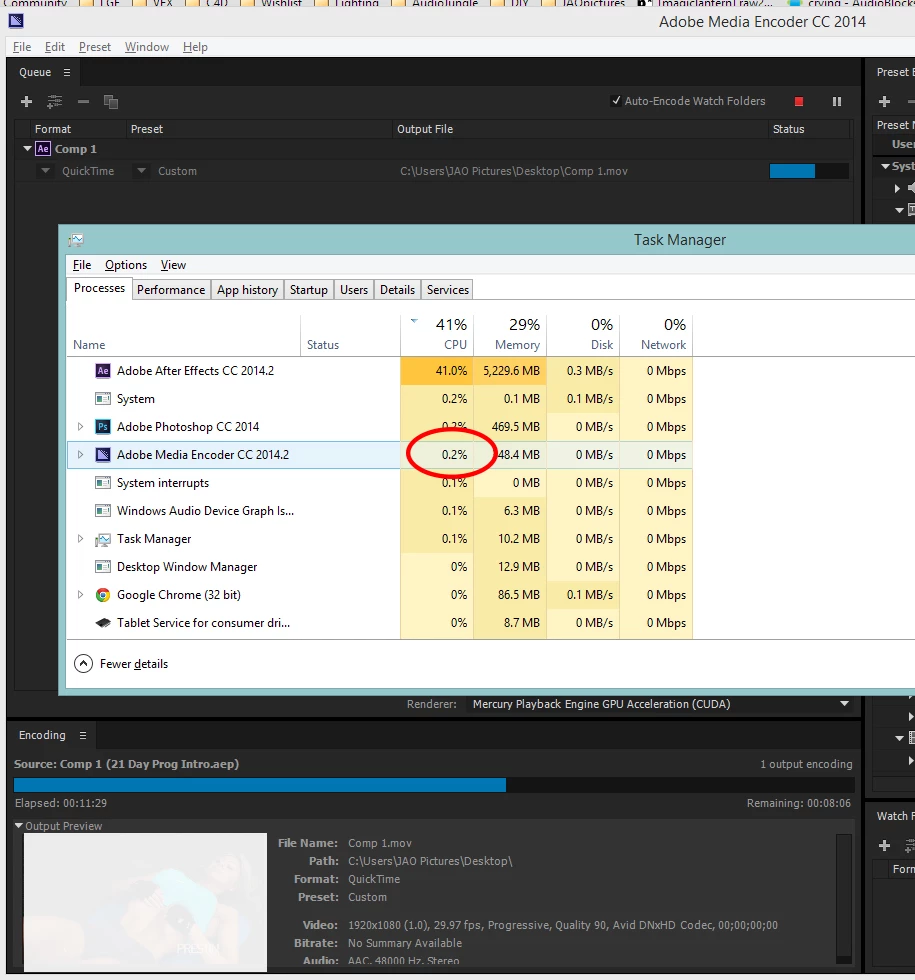Click the After Effects icon beside Comp 1
This screenshot has height=980, width=915.
(42, 149)
